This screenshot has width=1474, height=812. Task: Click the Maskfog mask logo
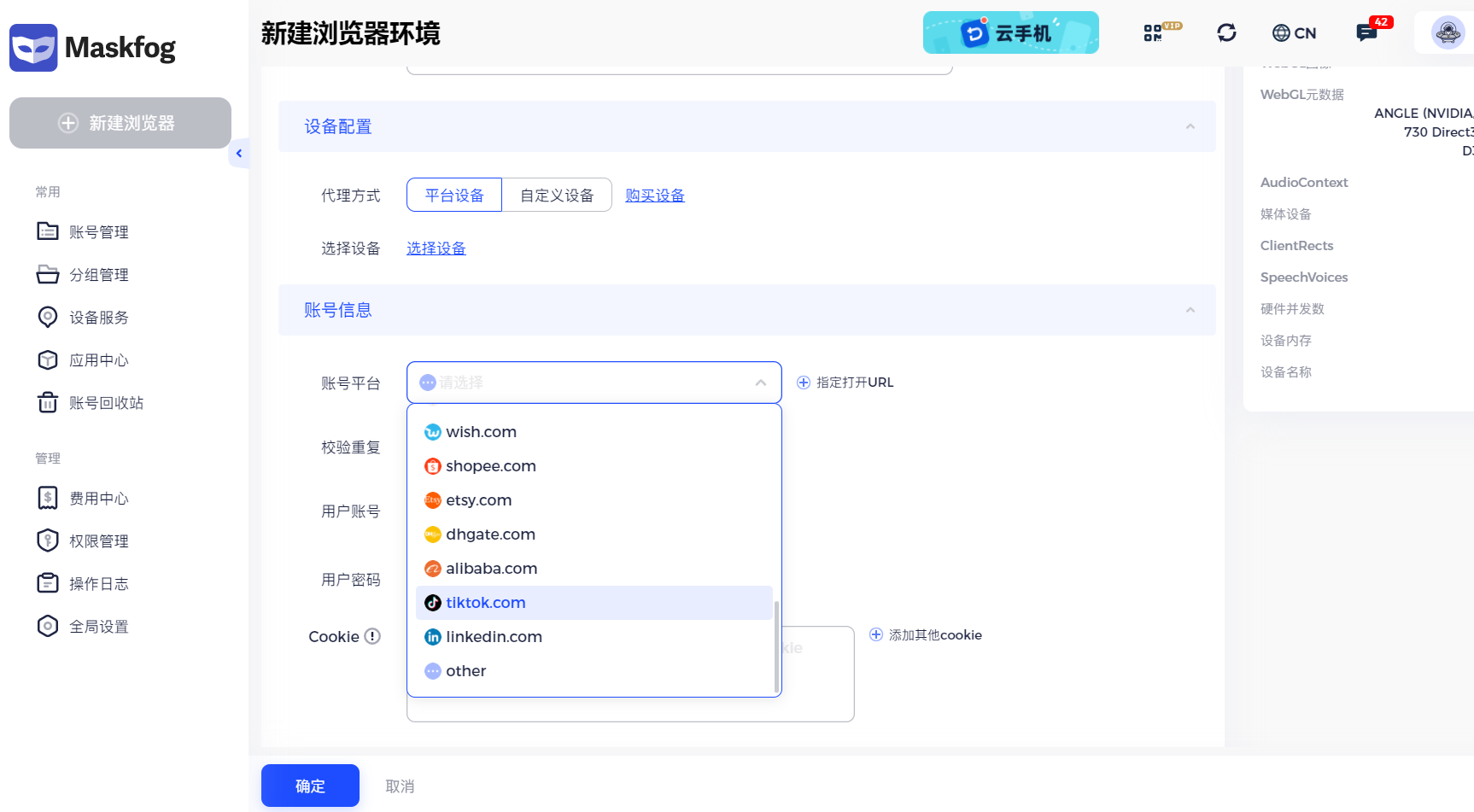click(x=33, y=48)
